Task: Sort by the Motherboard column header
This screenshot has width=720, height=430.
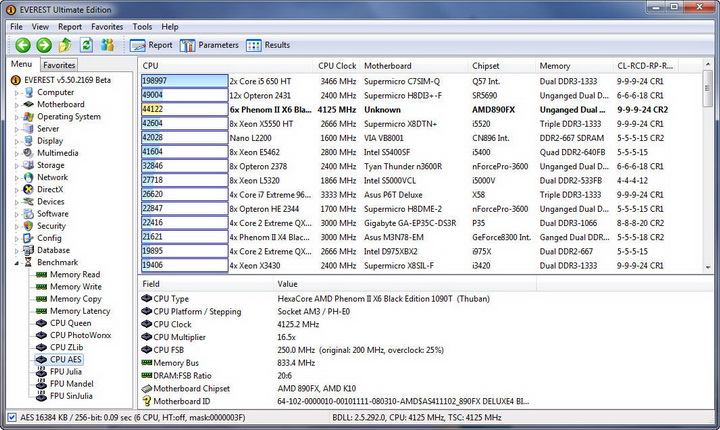Action: coord(414,66)
